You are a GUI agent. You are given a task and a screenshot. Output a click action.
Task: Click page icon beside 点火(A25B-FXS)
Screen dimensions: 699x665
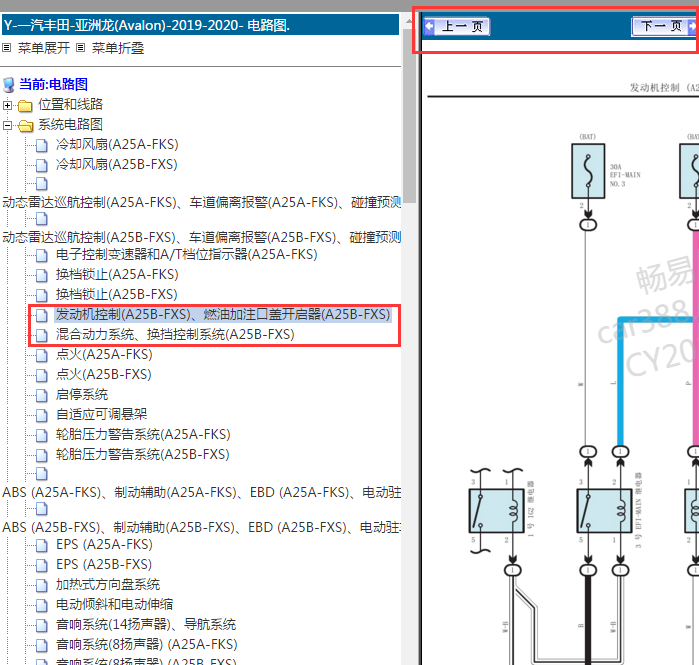(41, 376)
